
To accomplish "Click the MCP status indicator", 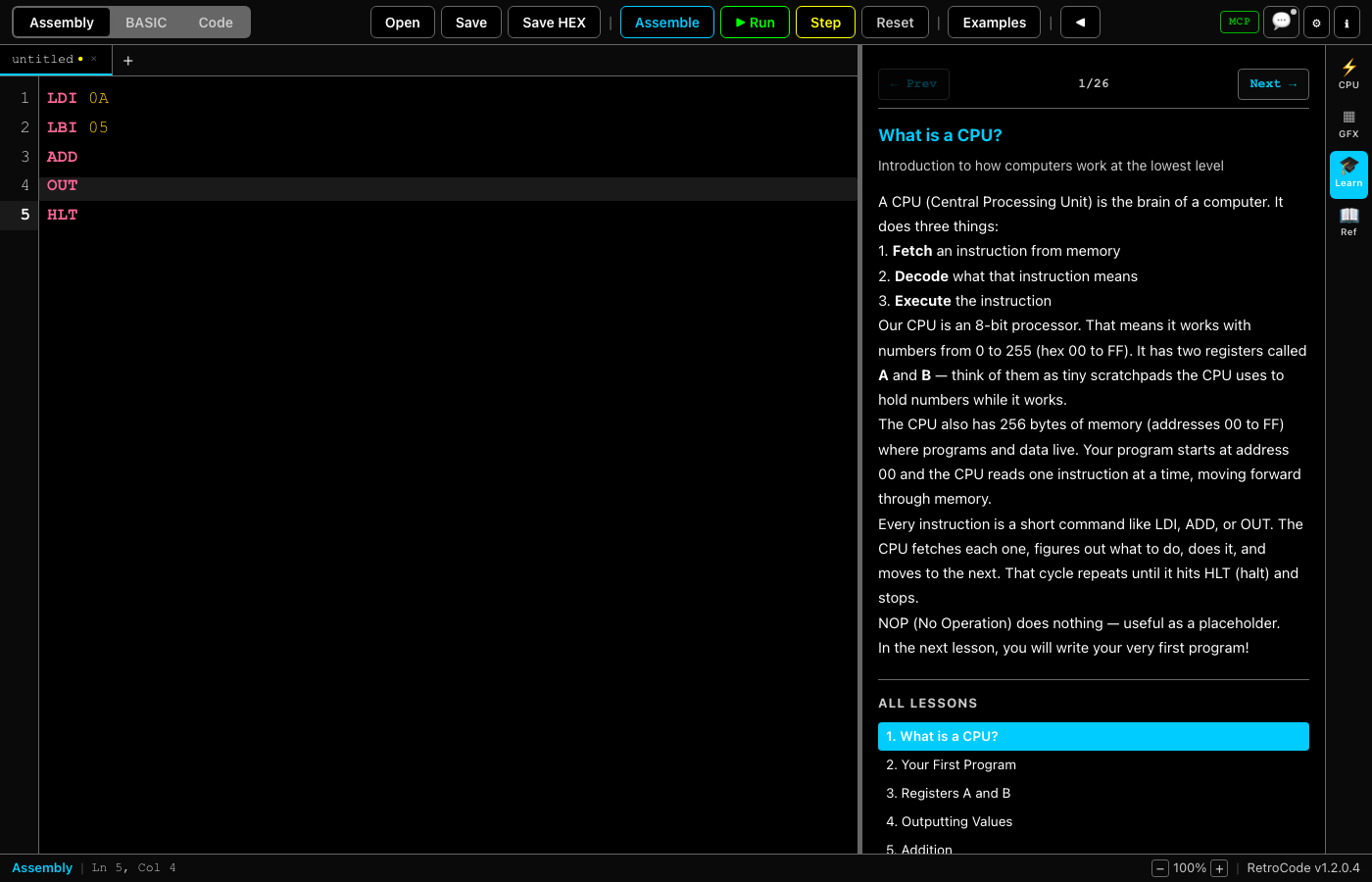I will coord(1239,22).
